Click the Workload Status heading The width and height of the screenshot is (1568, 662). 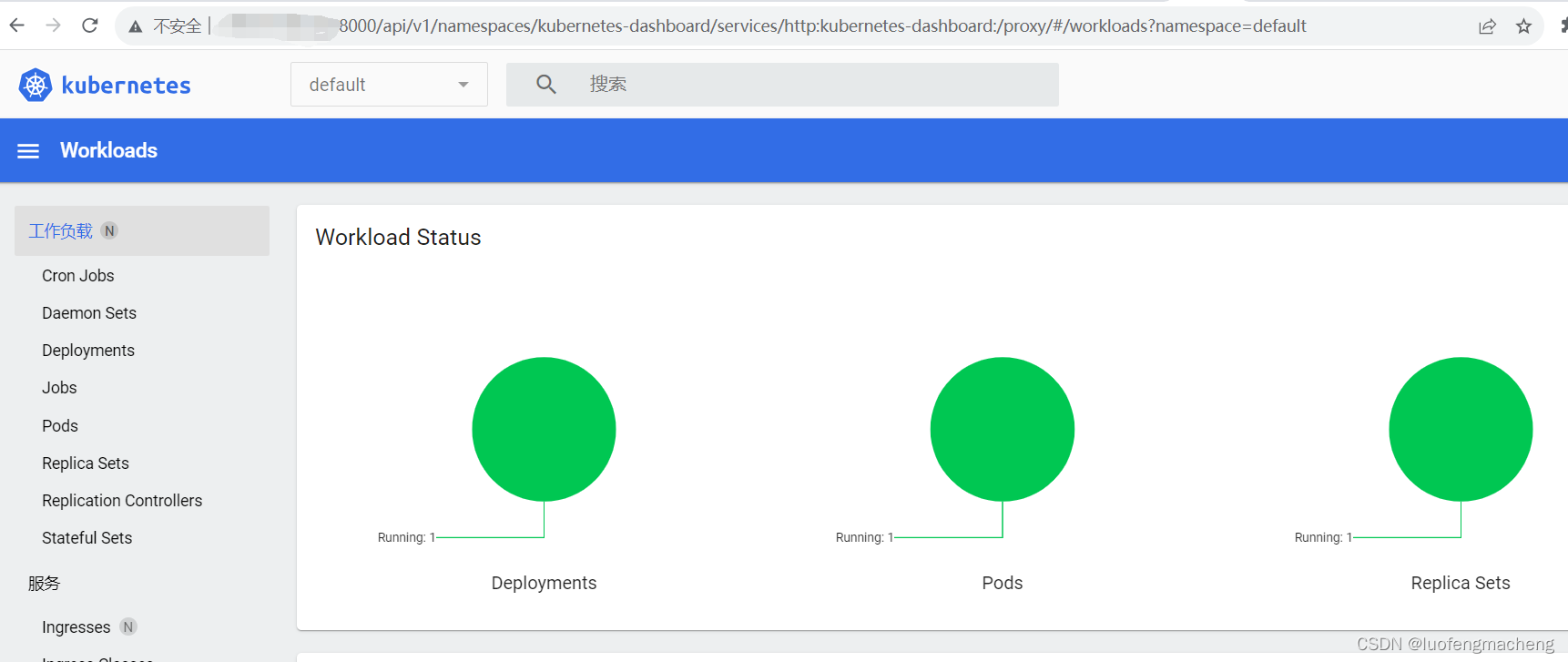tap(398, 238)
